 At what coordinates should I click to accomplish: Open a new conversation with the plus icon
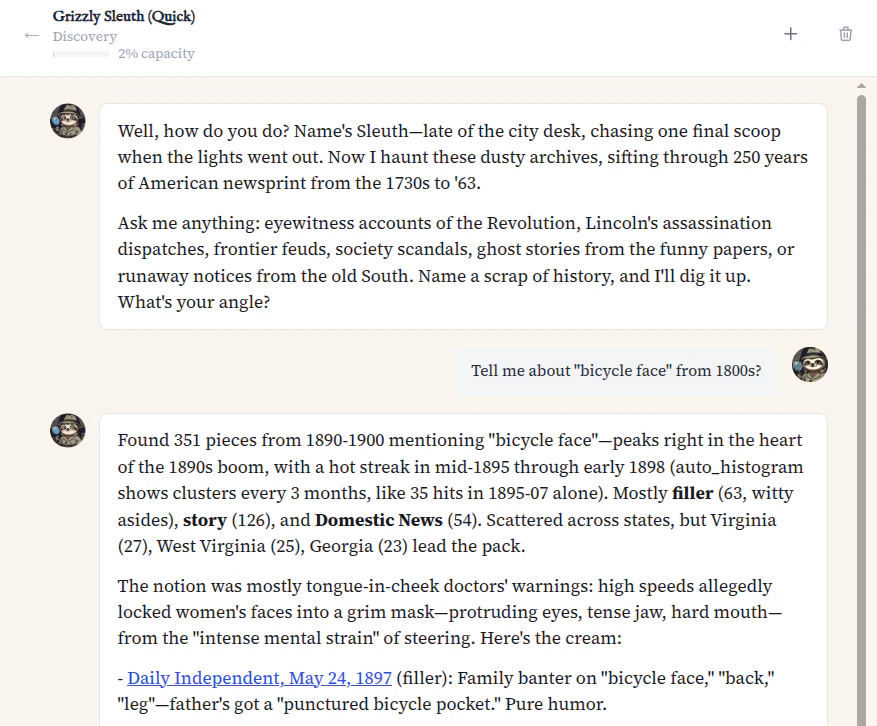click(x=790, y=33)
